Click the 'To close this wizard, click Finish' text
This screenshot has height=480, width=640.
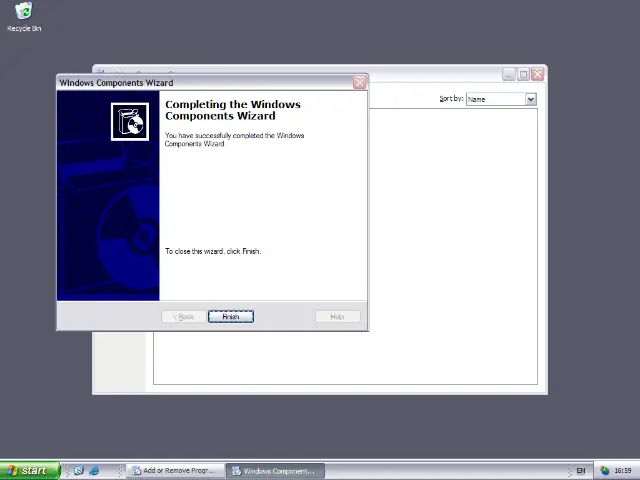pyautogui.click(x=213, y=251)
